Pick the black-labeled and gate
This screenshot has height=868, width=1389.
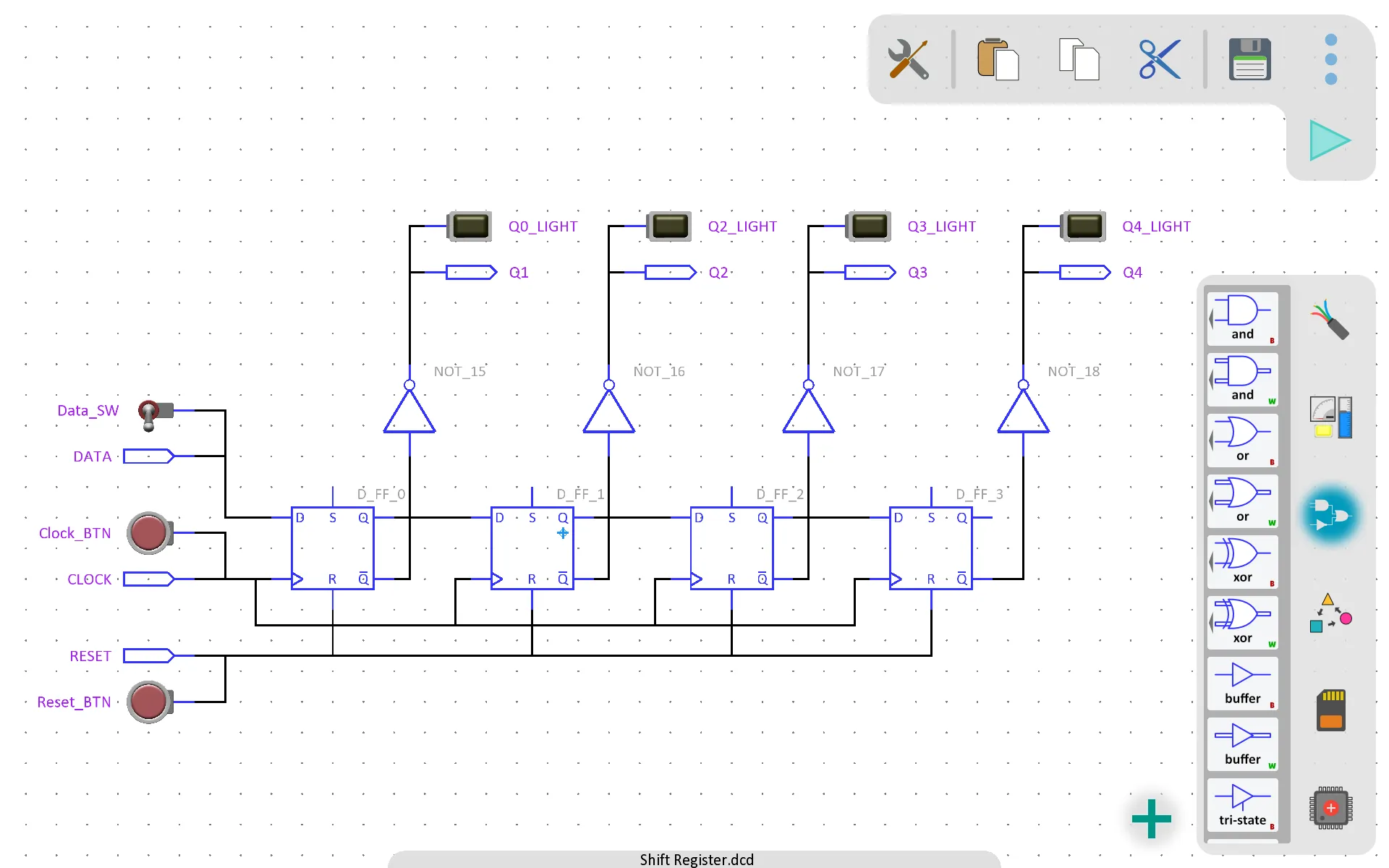tap(1242, 319)
